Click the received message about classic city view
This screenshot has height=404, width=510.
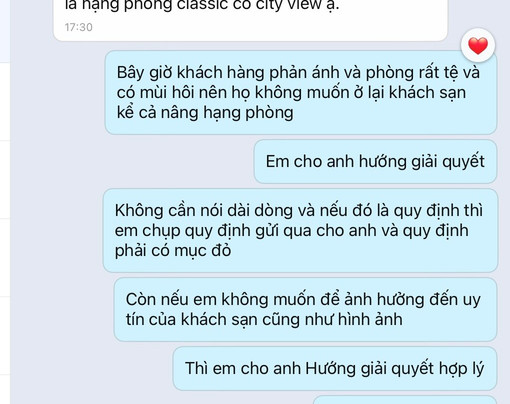(x=250, y=18)
